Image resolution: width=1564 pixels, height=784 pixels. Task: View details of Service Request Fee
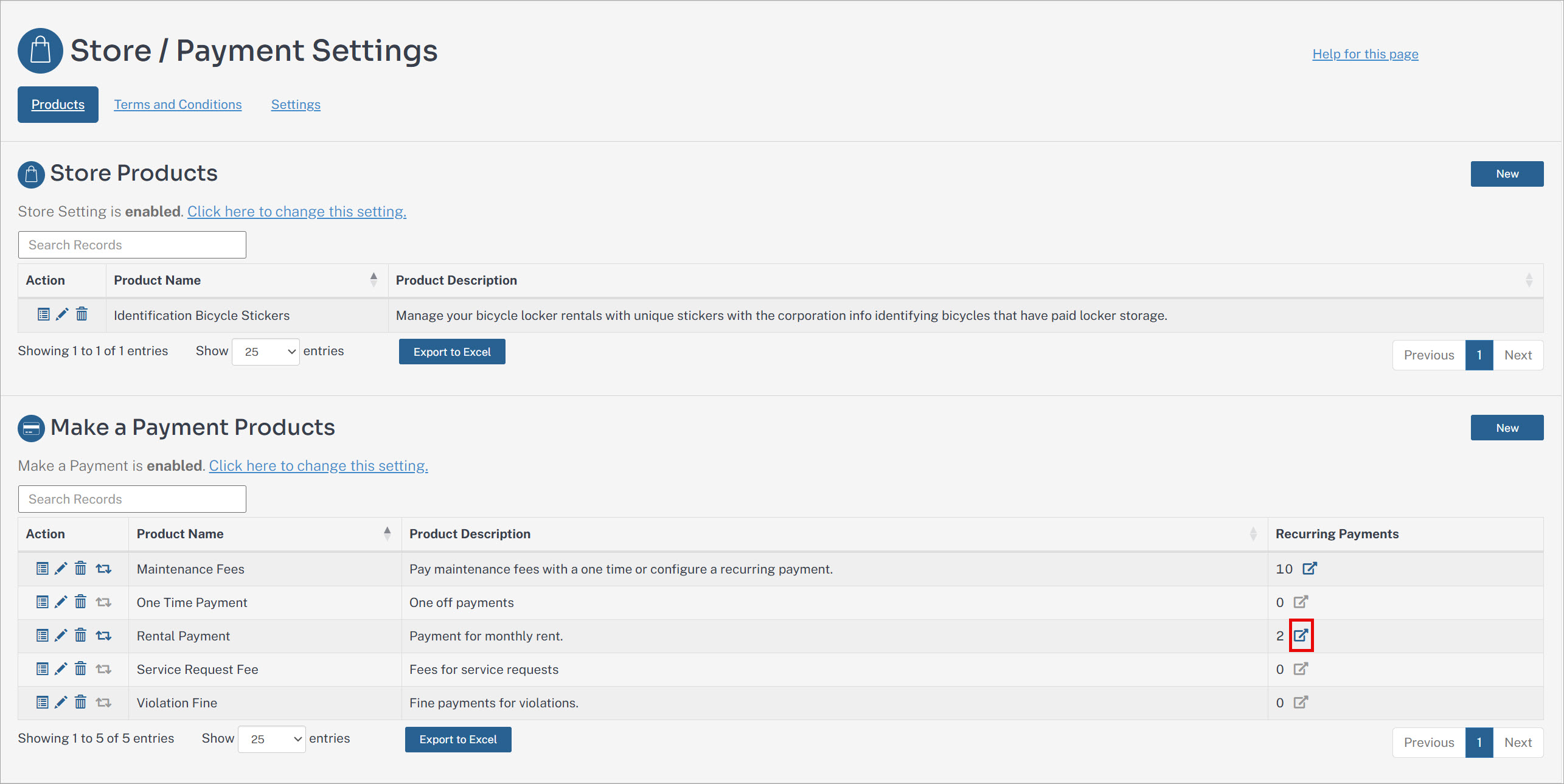(42, 669)
